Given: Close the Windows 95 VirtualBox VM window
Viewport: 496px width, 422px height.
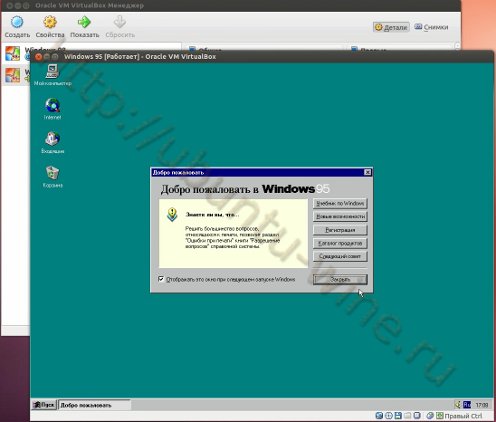Looking at the screenshot, I should click(x=38, y=57).
